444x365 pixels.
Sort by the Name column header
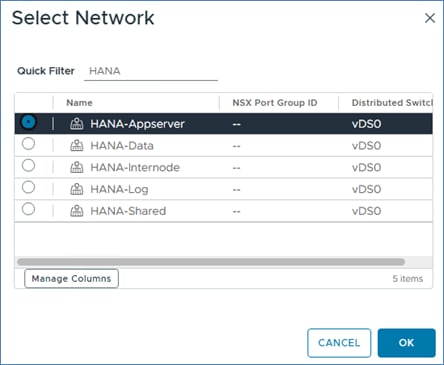79,103
